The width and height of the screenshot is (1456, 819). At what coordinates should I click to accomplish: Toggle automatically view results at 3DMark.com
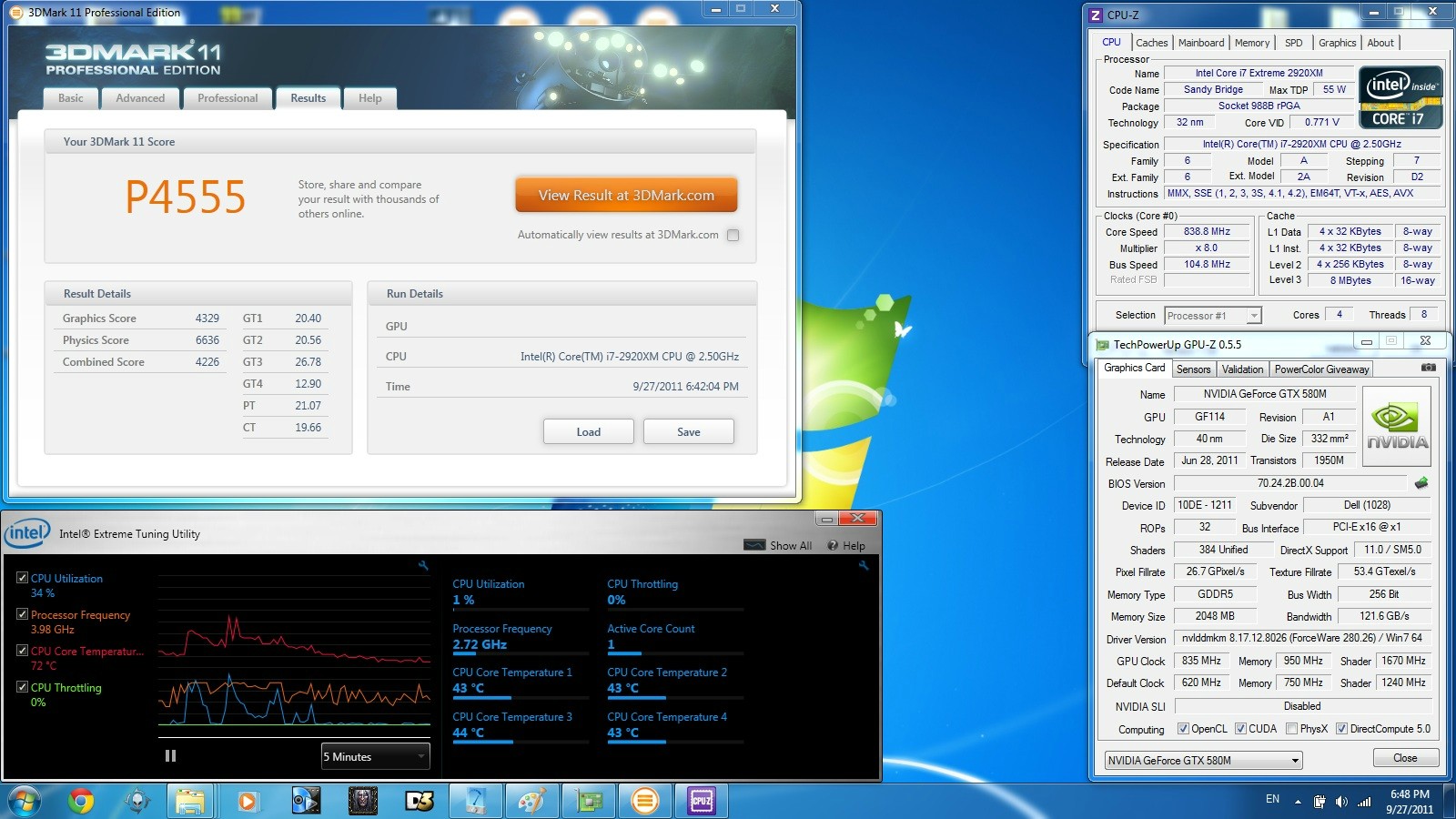(733, 235)
